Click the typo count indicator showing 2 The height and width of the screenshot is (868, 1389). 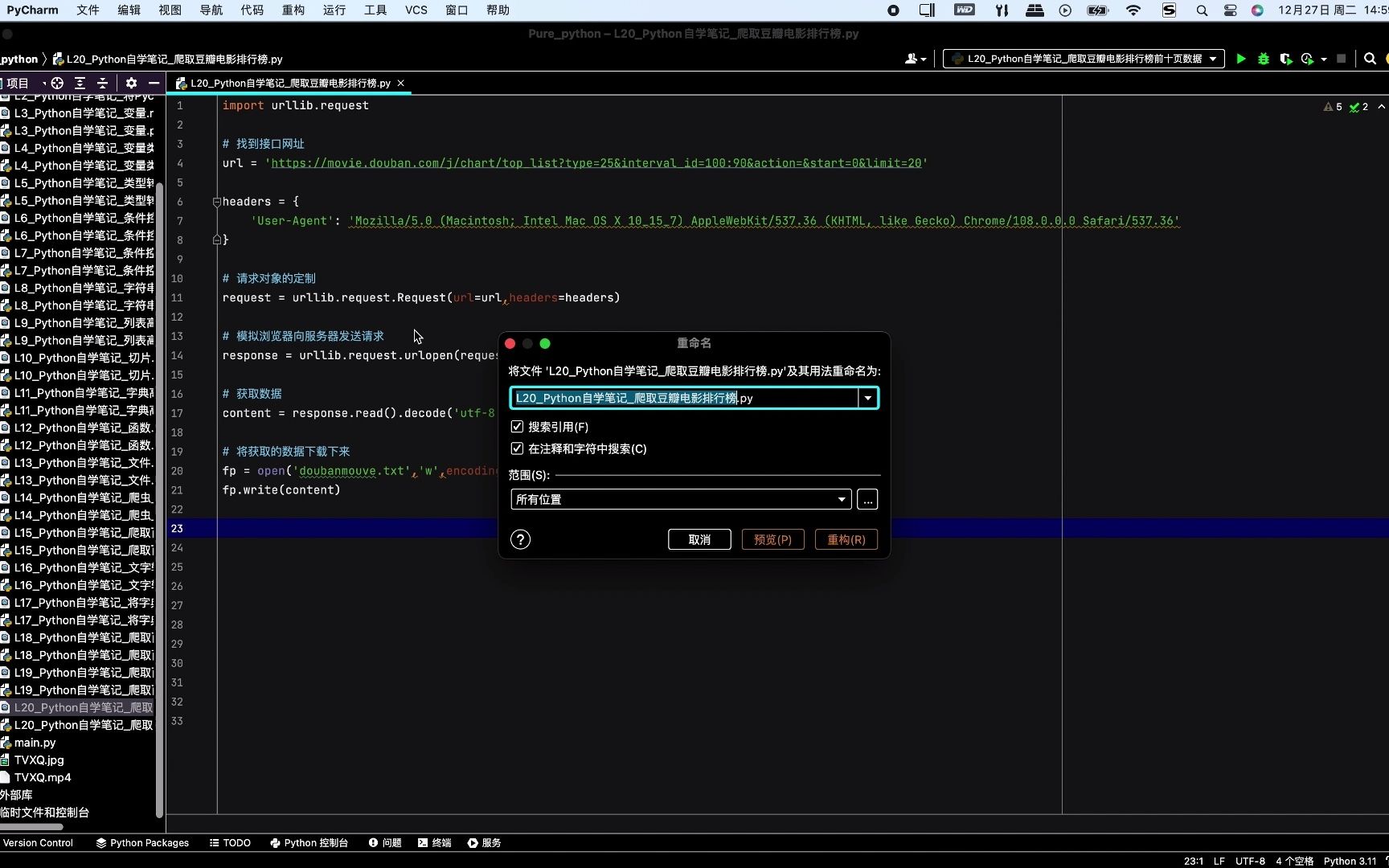[1359, 107]
